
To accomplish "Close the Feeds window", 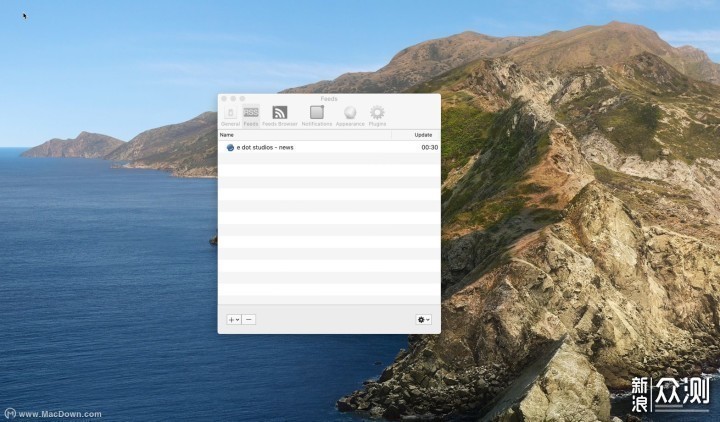I will (224, 99).
